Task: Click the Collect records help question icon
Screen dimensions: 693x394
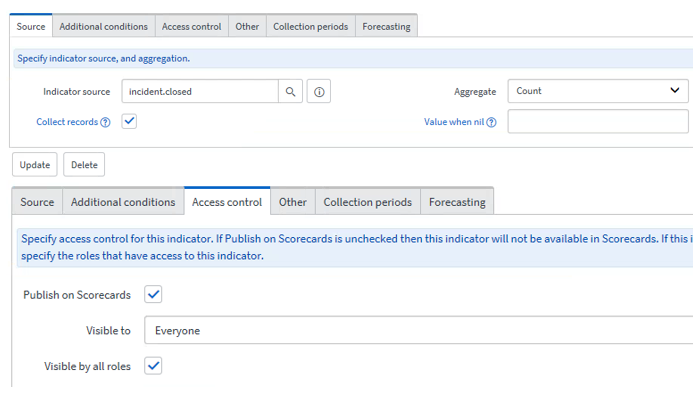Action: (105, 122)
